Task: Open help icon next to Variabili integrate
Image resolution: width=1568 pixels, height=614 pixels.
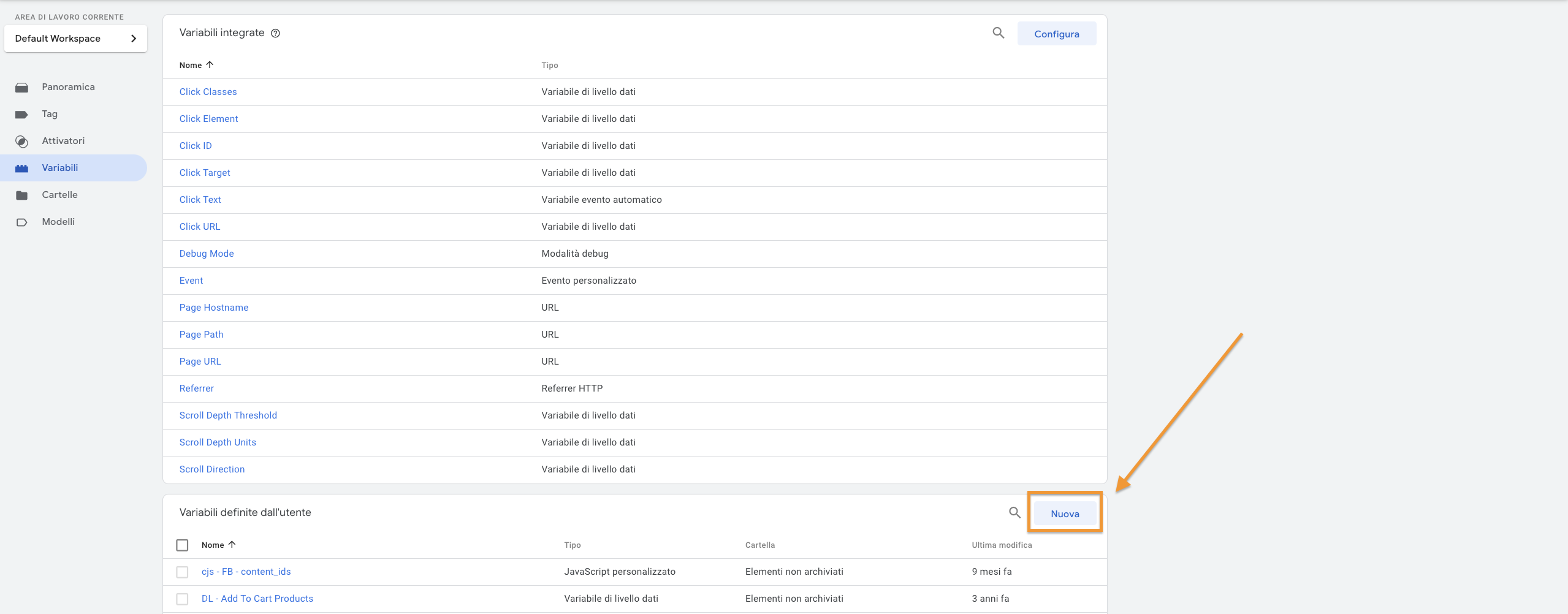Action: [276, 33]
